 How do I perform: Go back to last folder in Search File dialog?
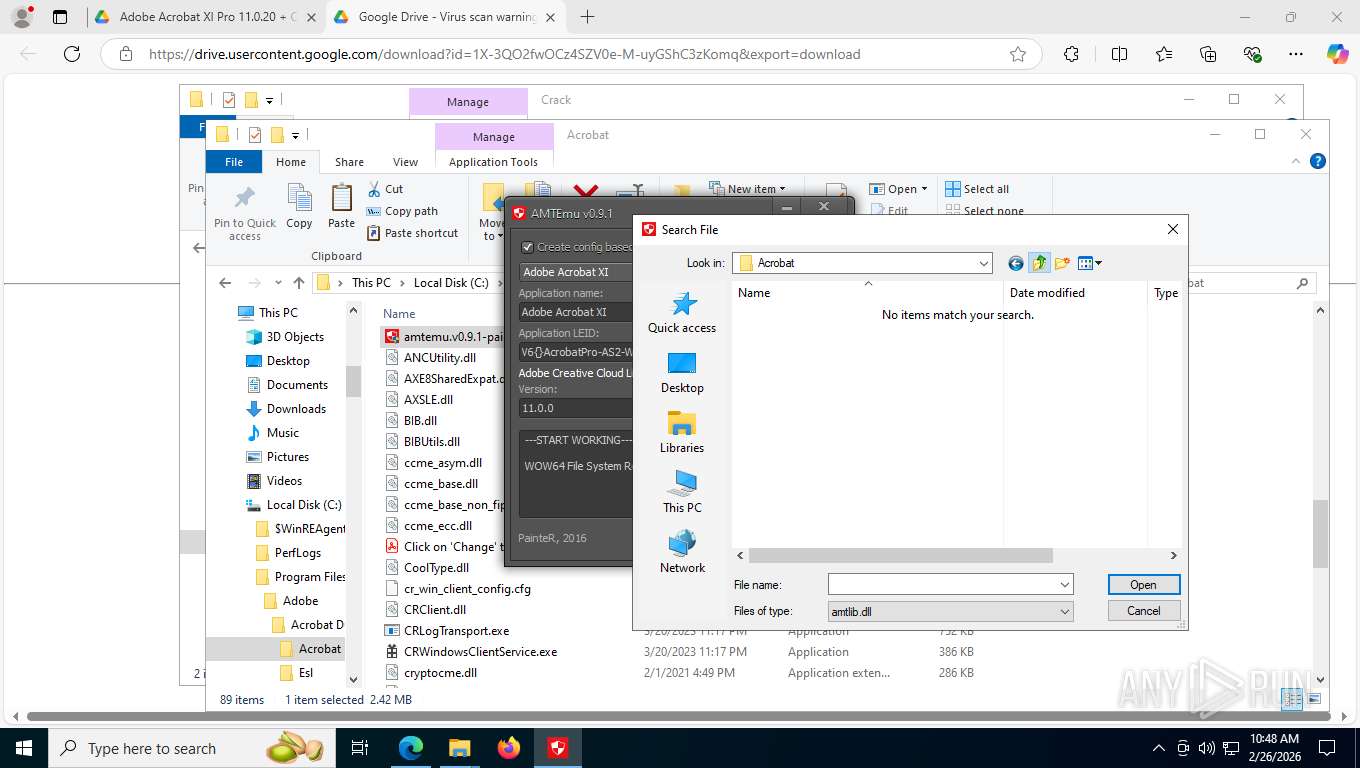pos(1016,263)
